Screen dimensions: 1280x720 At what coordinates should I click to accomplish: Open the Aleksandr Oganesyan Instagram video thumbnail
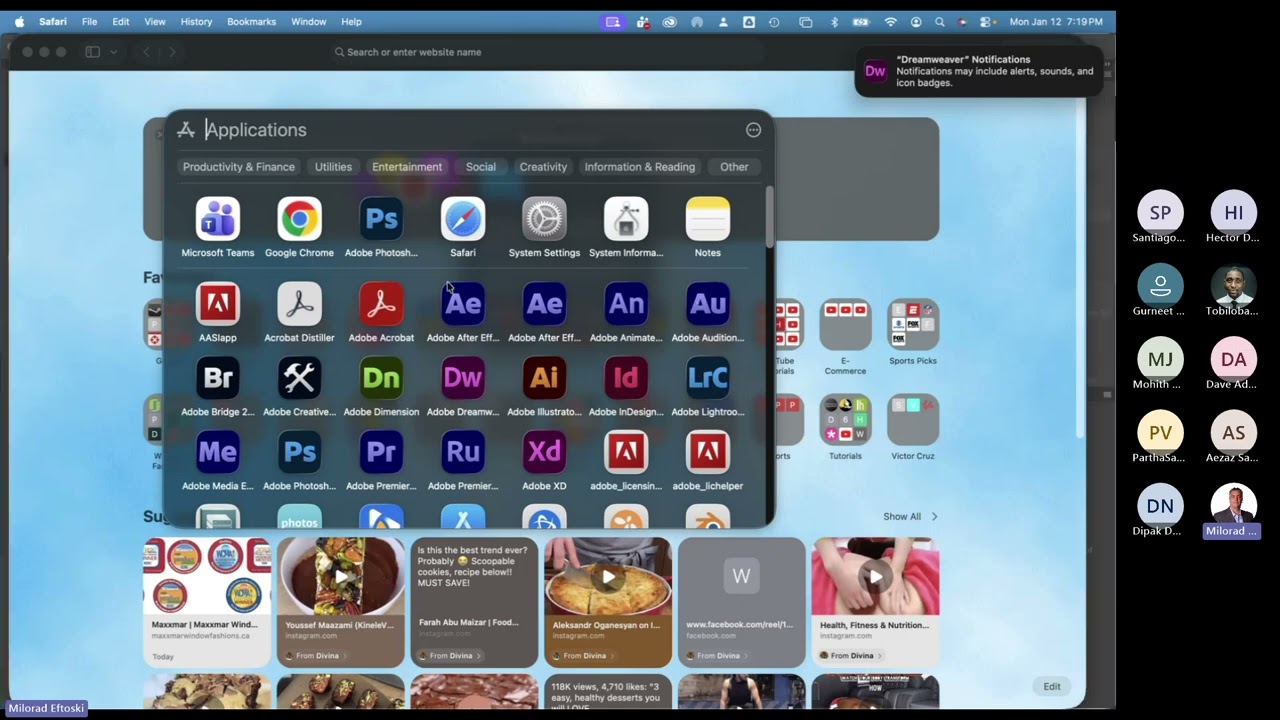click(x=608, y=576)
